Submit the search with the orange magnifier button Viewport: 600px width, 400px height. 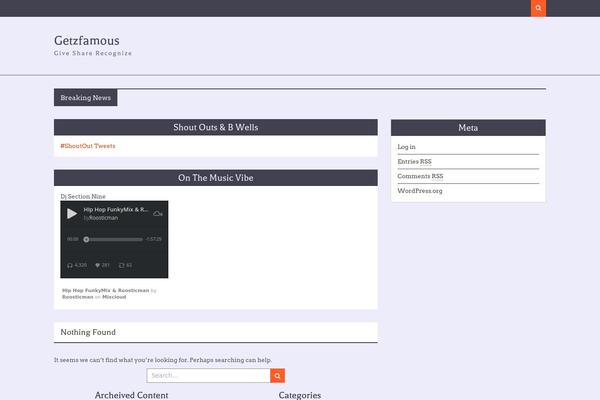click(277, 376)
